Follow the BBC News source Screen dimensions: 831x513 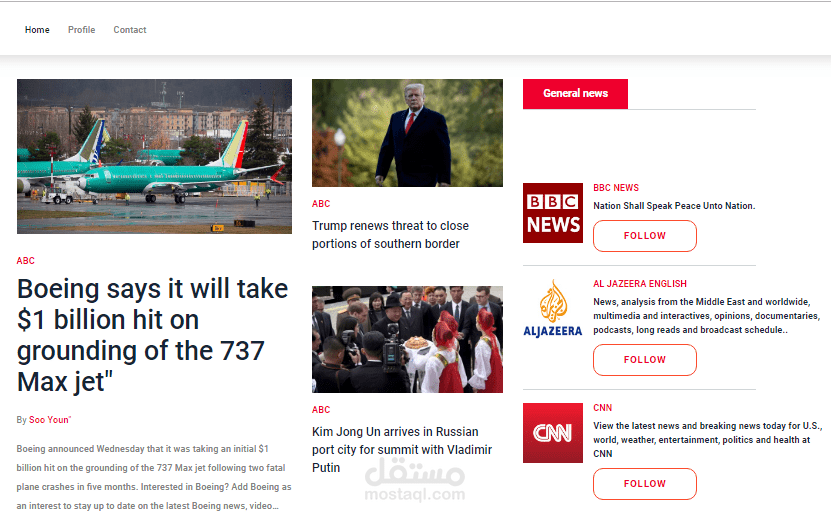[x=644, y=236]
